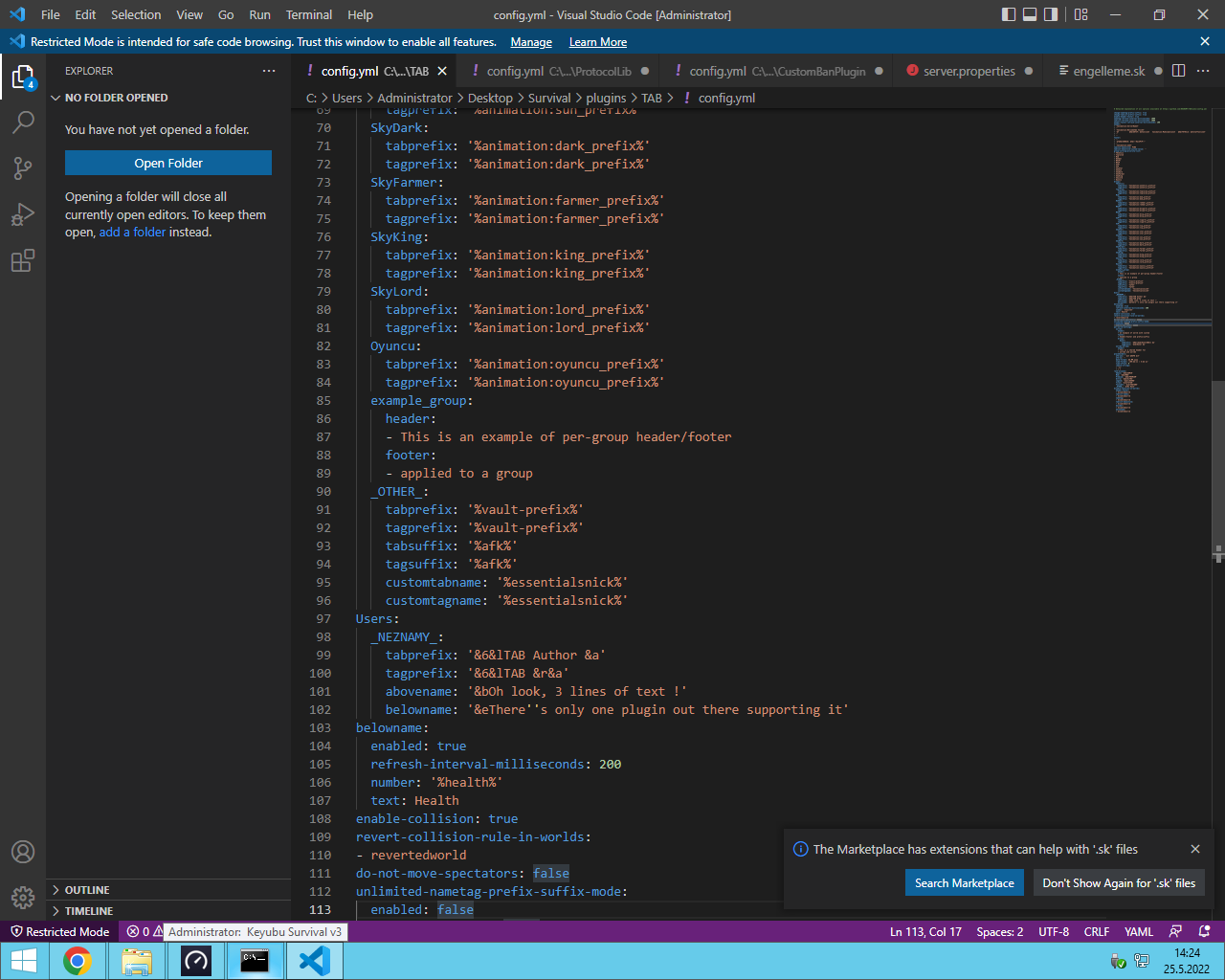1225x980 pixels.
Task: Click the Manage link in banner
Action: [531, 42]
